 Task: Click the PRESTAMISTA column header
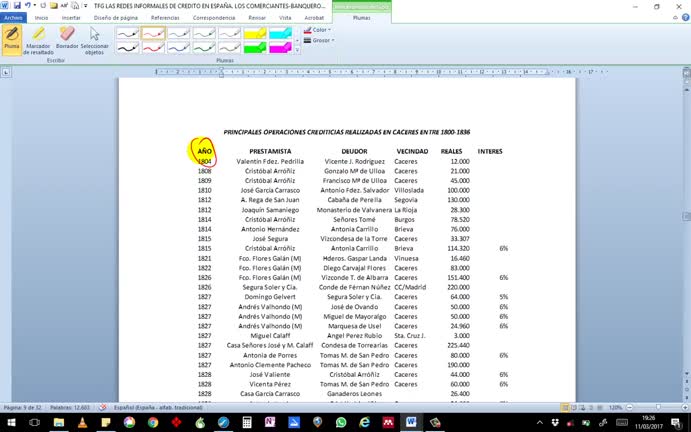(270, 151)
